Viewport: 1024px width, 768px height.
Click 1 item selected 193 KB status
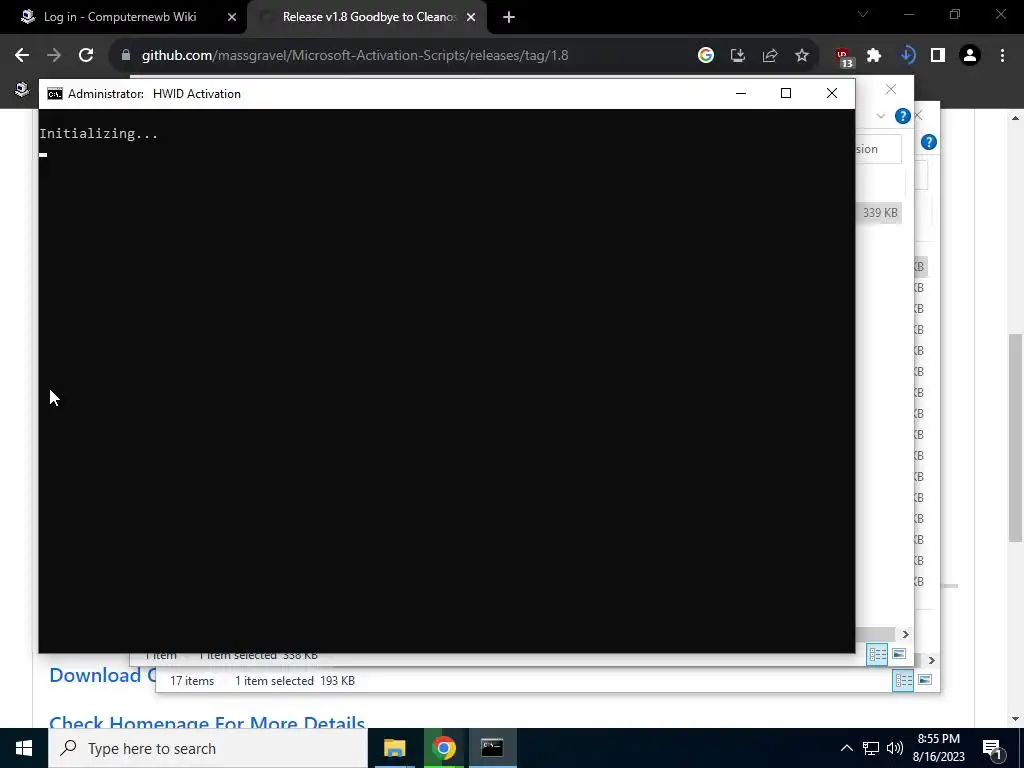[x=295, y=680]
